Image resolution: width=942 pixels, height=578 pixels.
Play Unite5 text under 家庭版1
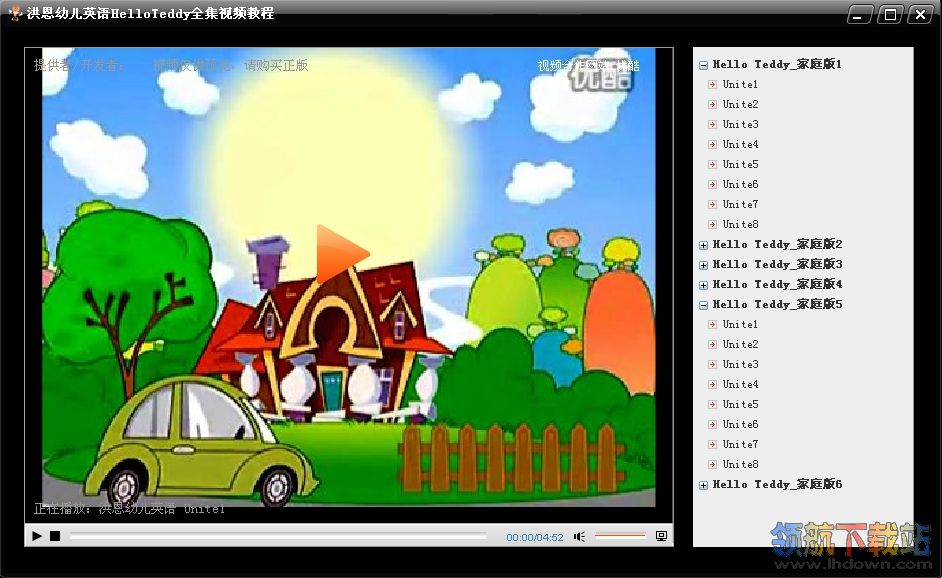pyautogui.click(x=740, y=164)
